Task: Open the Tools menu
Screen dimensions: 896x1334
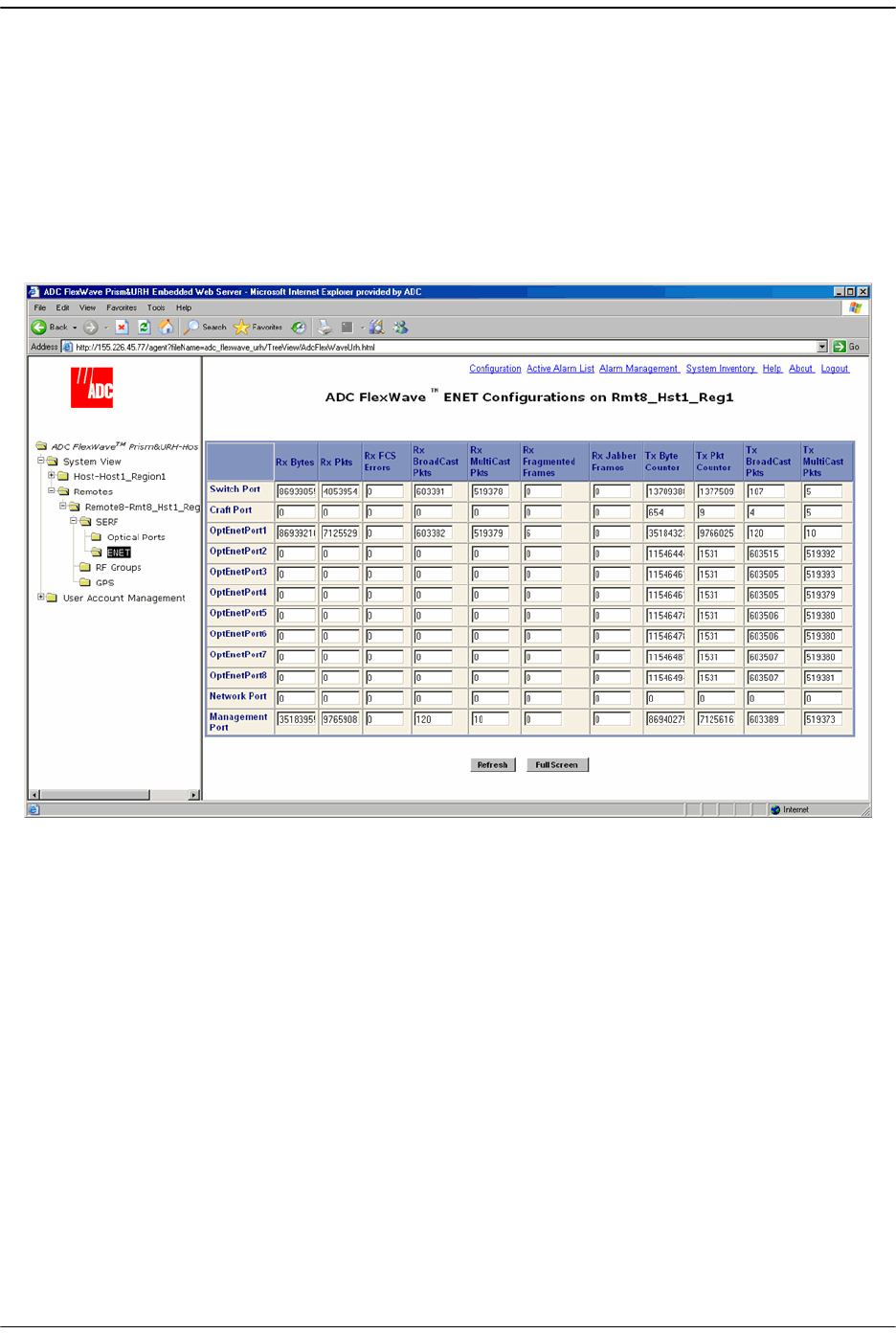Action: coord(156,308)
